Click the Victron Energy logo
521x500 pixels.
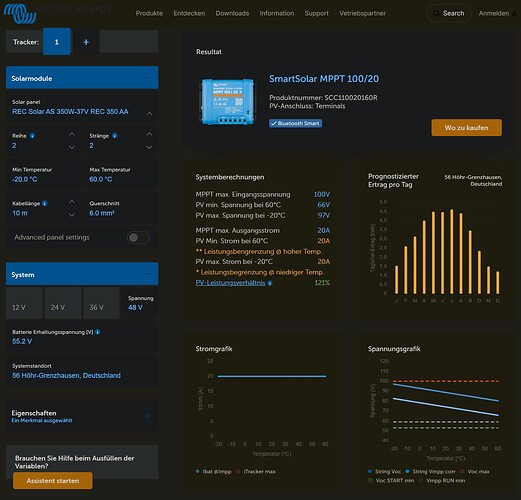(x=20, y=13)
